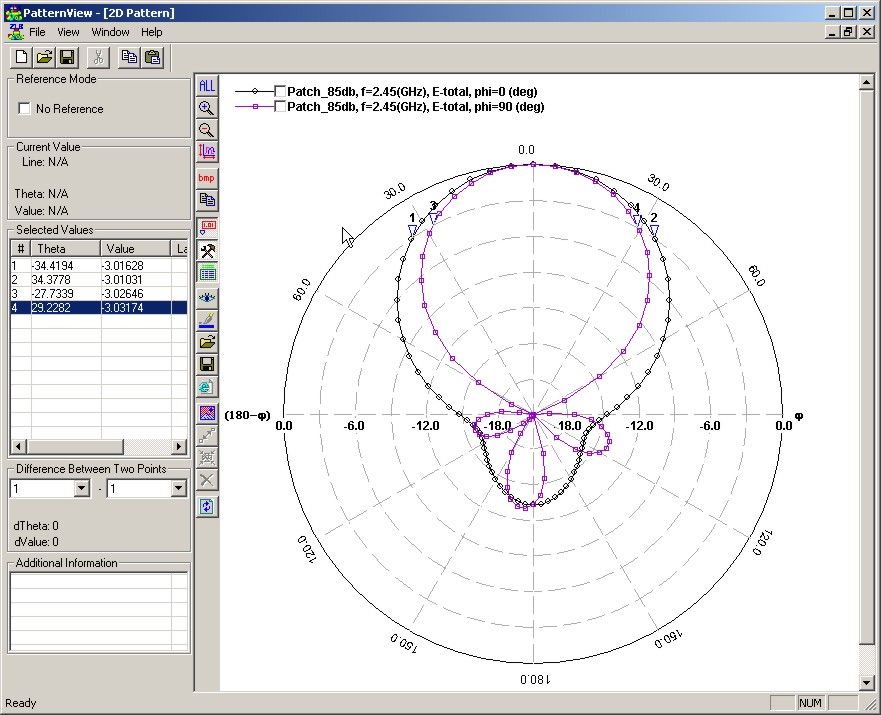Click the hammer and pick settings icon
The width and height of the screenshot is (881, 715).
[207, 249]
